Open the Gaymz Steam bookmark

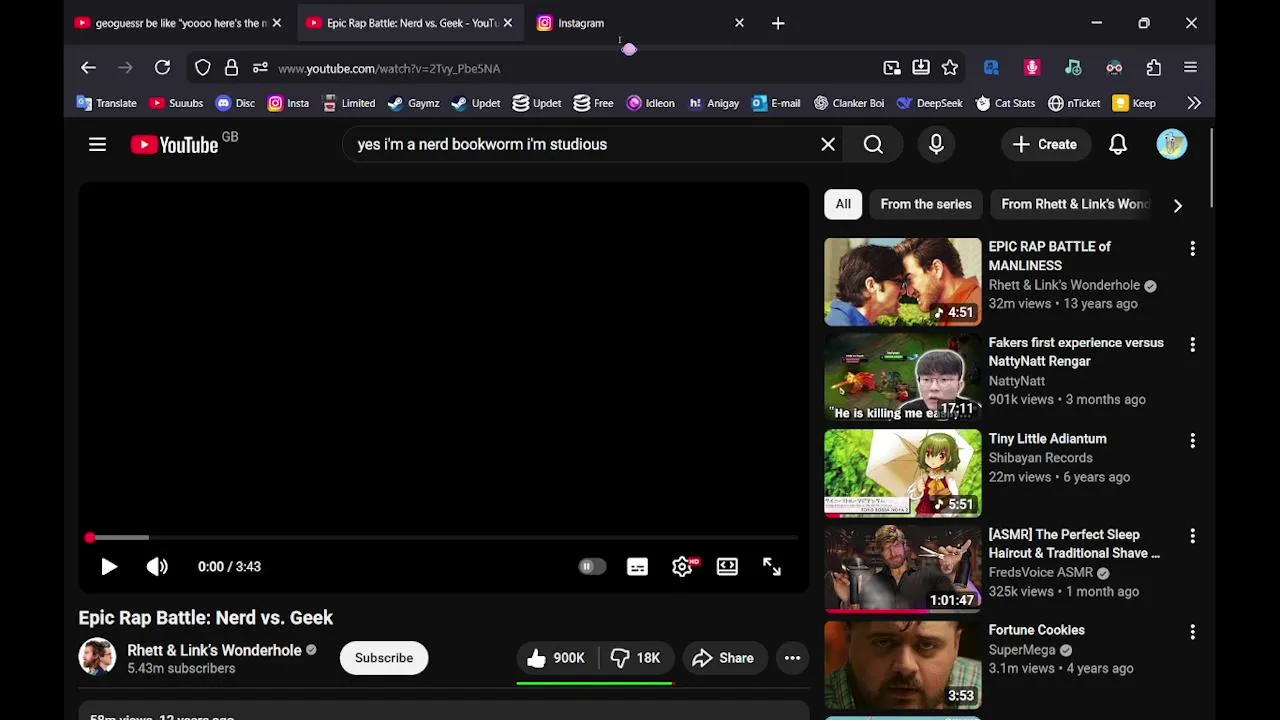[413, 103]
